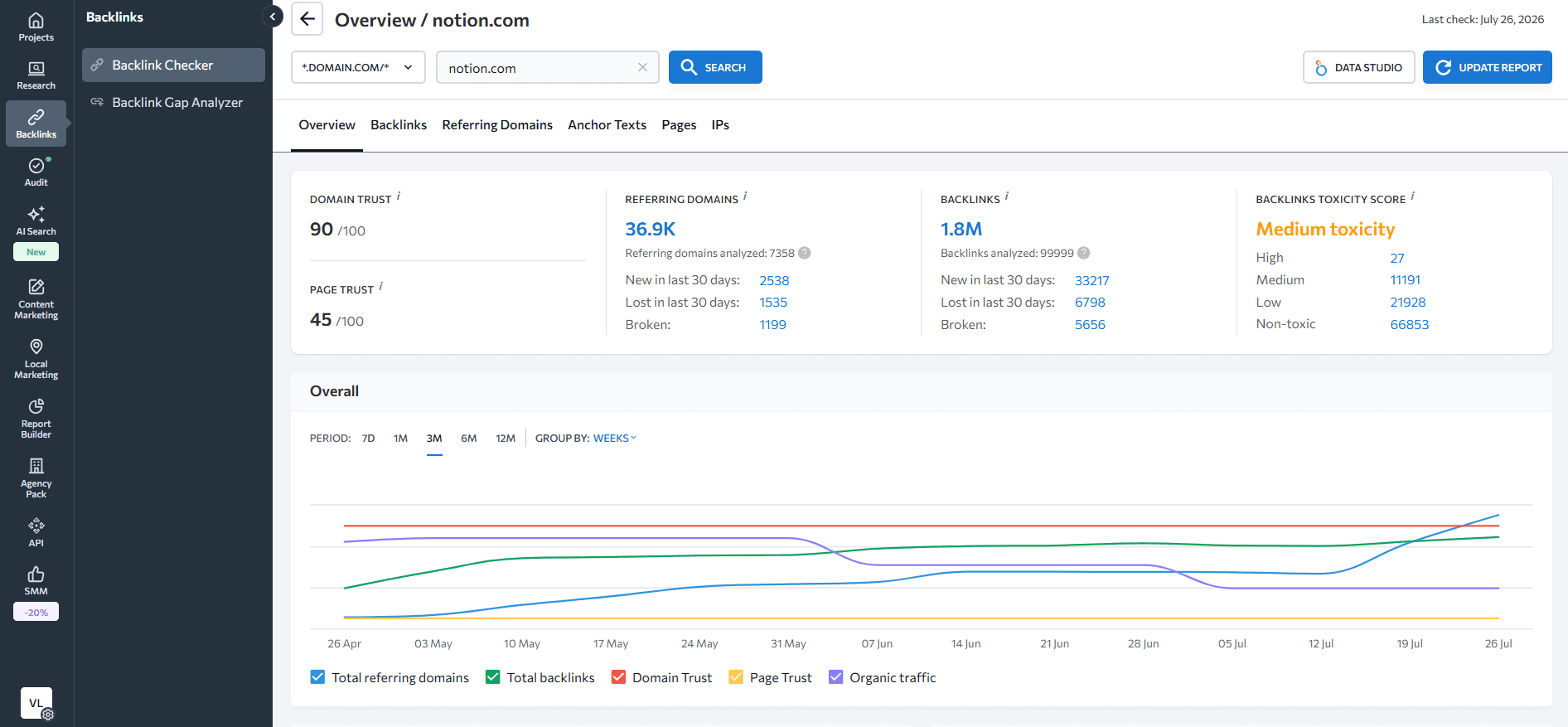This screenshot has height=727, width=1568.
Task: Open Report Builder in the sidebar
Action: pos(36,418)
